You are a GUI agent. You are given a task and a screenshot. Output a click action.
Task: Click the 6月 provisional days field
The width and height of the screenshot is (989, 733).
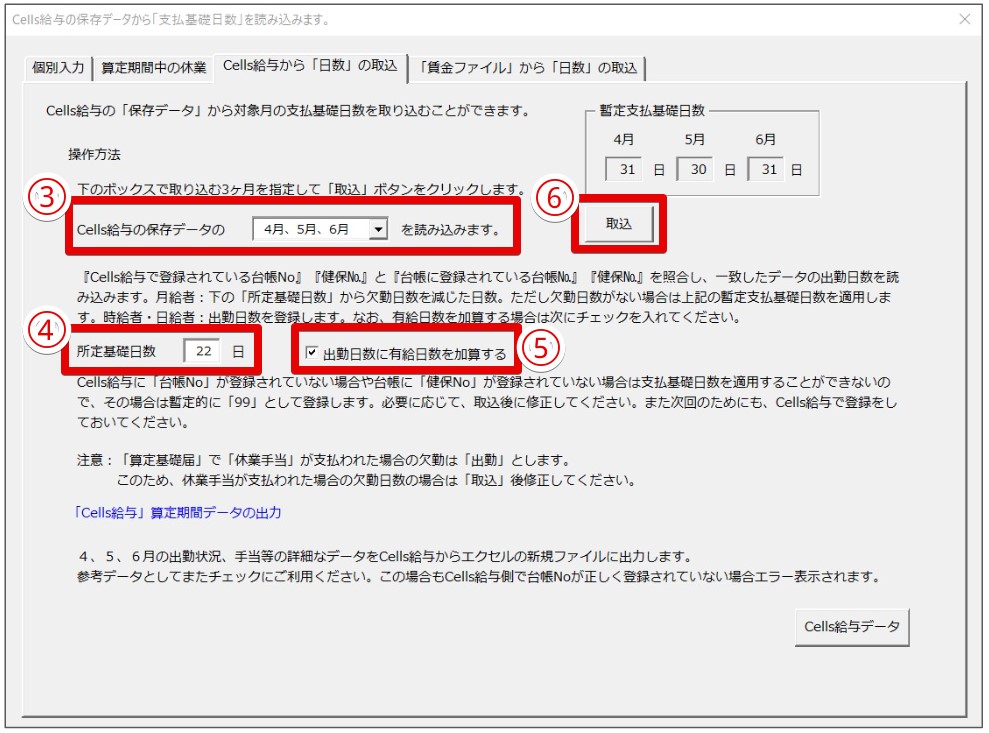pyautogui.click(x=766, y=169)
